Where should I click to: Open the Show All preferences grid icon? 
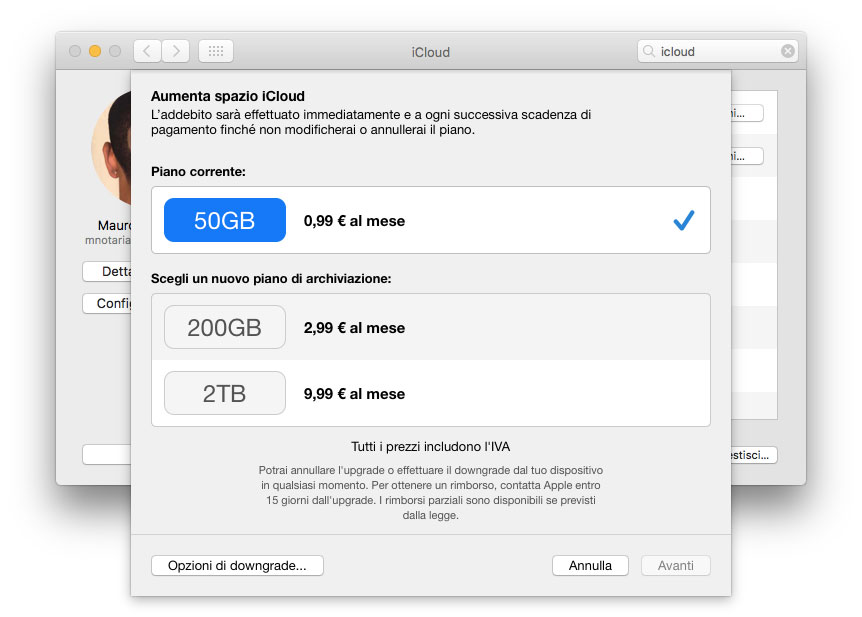[x=216, y=50]
